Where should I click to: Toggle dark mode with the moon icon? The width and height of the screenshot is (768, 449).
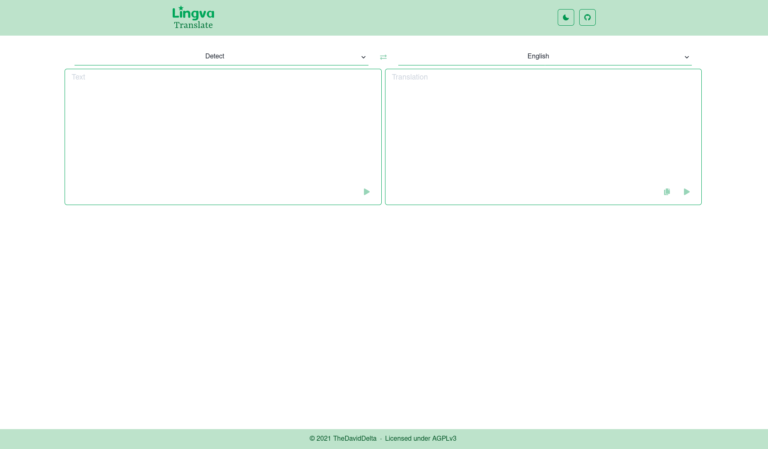pos(566,17)
